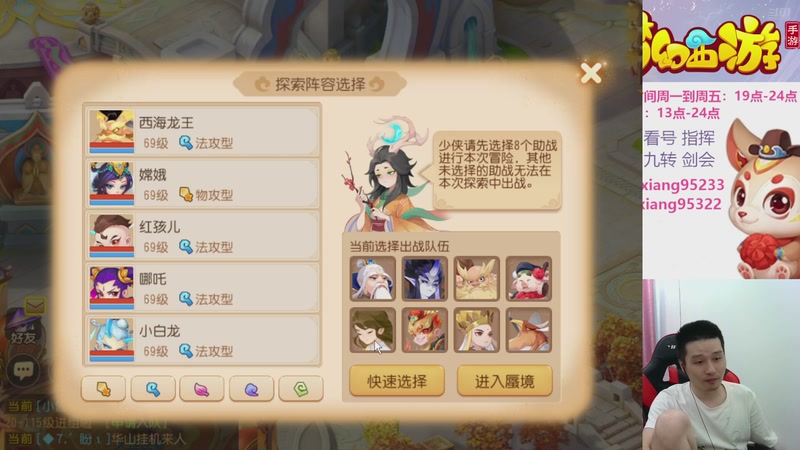Click the 快速选择 button

click(397, 381)
